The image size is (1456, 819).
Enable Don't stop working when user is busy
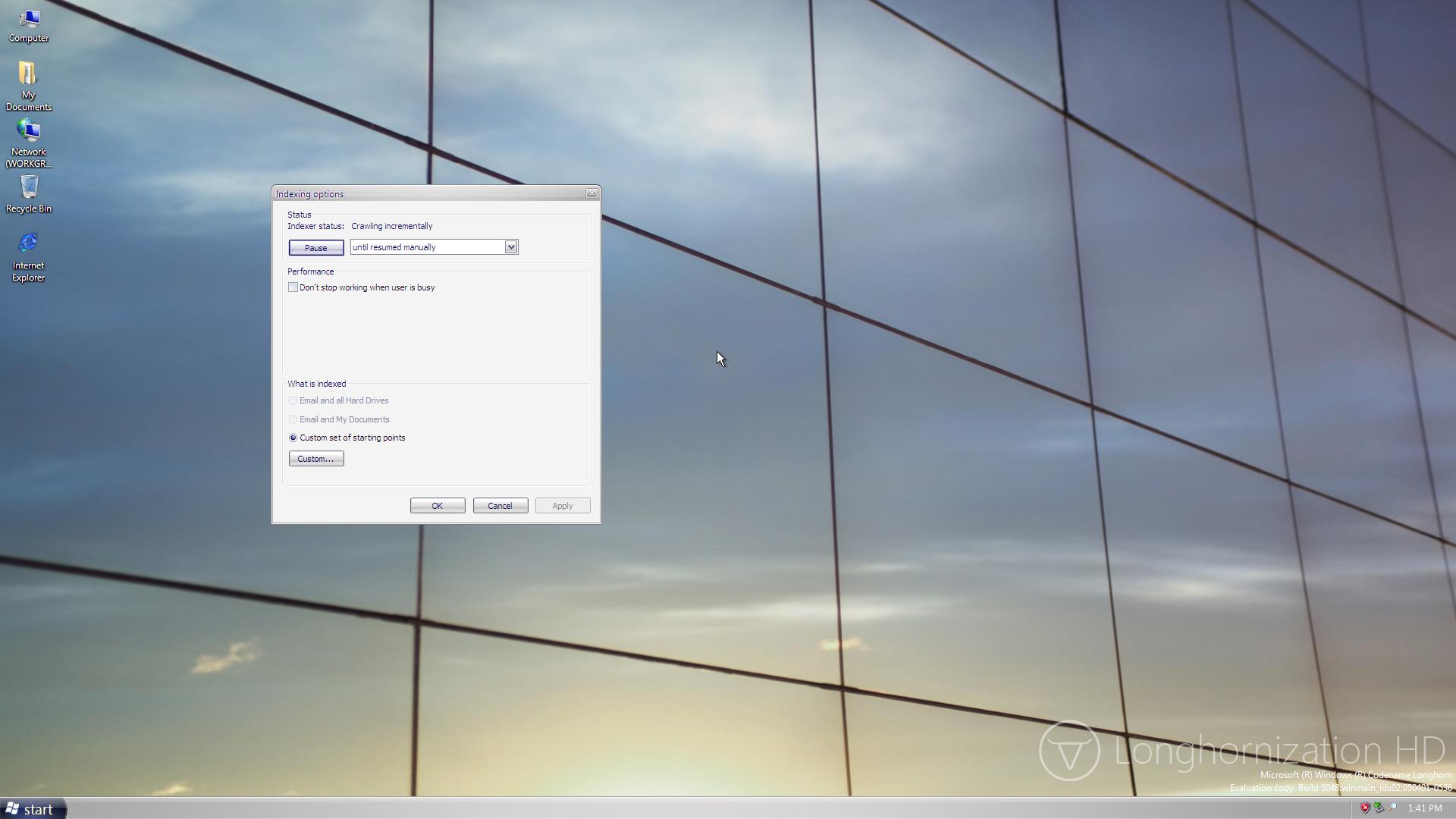pos(293,287)
